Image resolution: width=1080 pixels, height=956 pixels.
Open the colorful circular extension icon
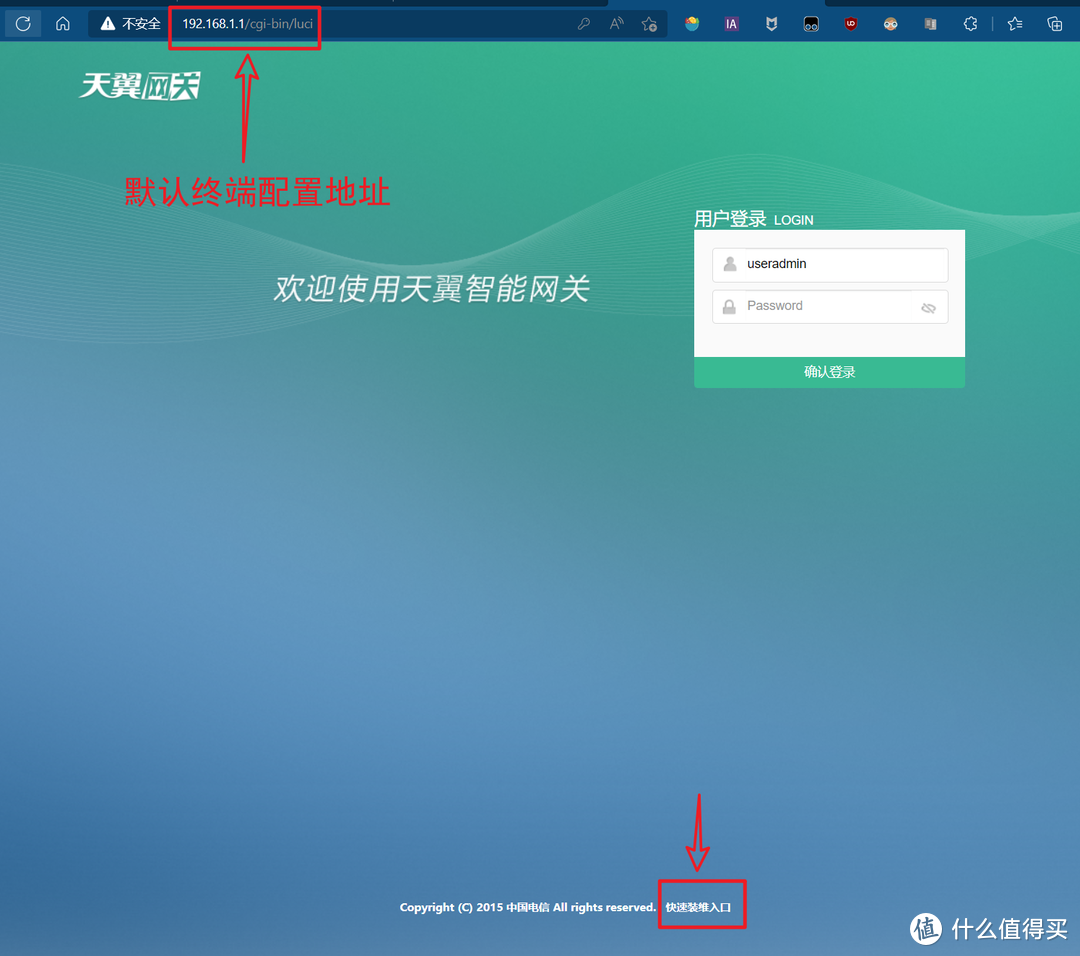[x=692, y=23]
